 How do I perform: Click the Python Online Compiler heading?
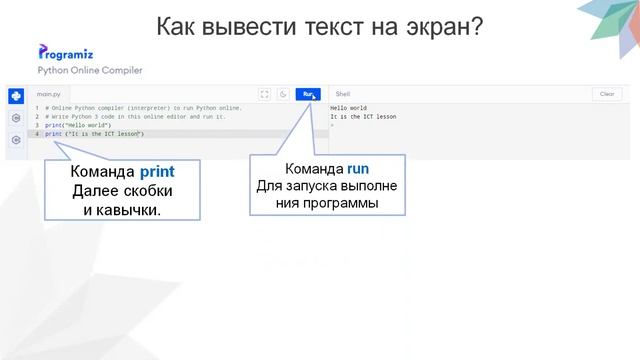click(90, 70)
